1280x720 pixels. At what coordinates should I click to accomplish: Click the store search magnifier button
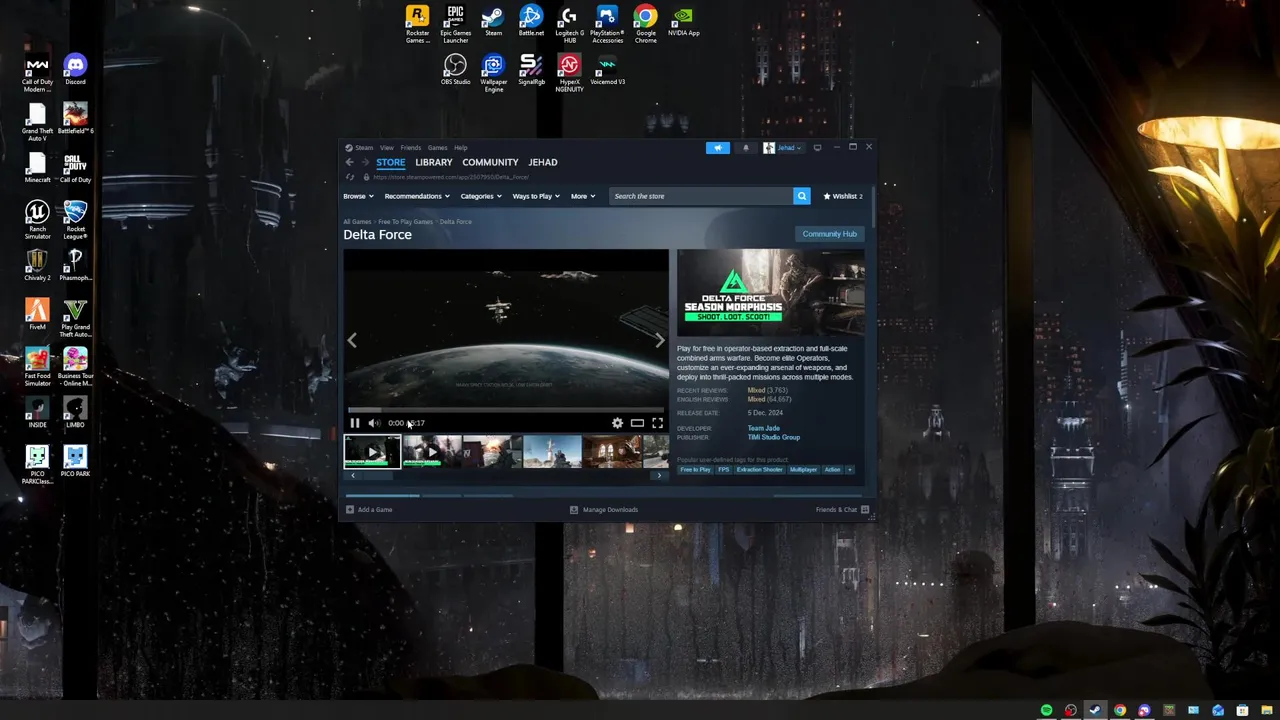point(801,196)
